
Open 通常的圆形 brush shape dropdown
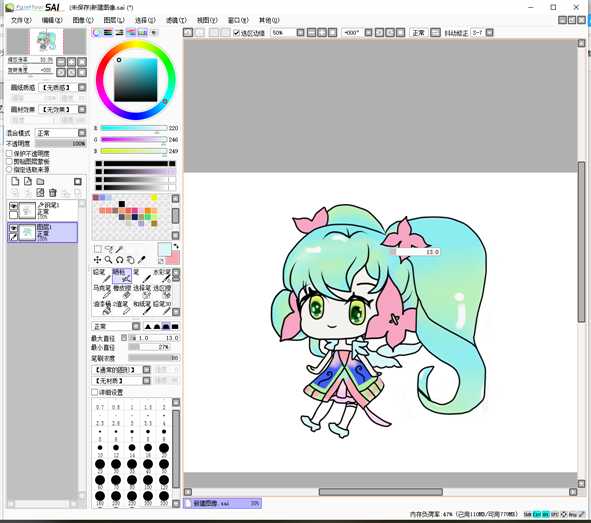(x=147, y=370)
